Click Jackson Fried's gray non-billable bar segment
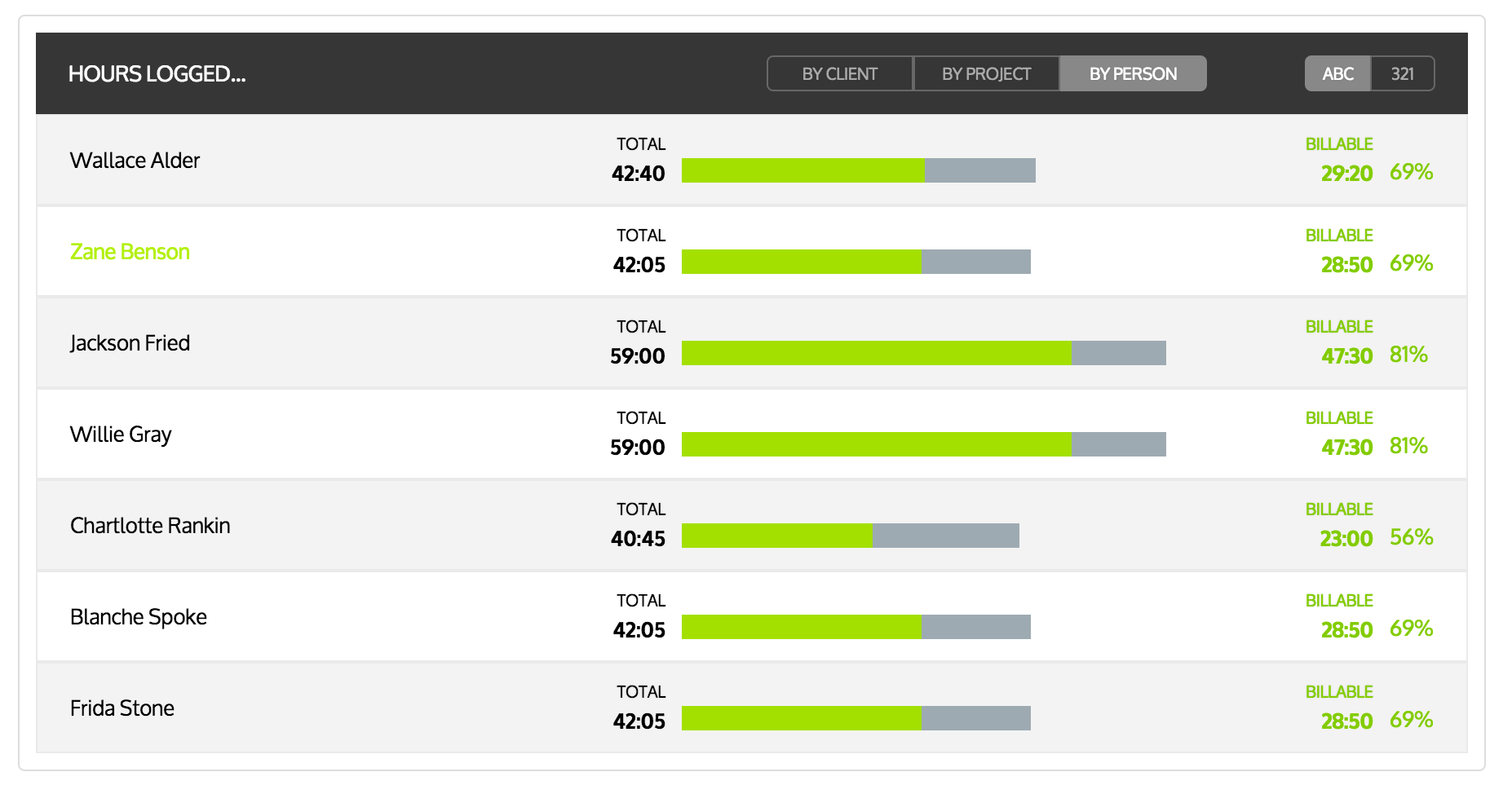 tap(1118, 353)
